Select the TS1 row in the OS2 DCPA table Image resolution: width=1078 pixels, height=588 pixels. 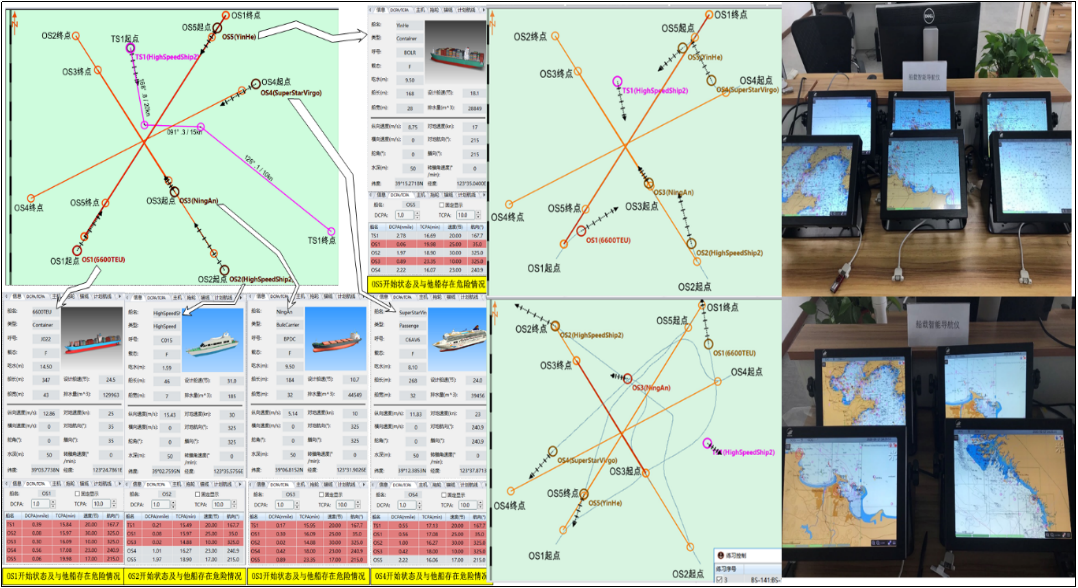(182, 523)
